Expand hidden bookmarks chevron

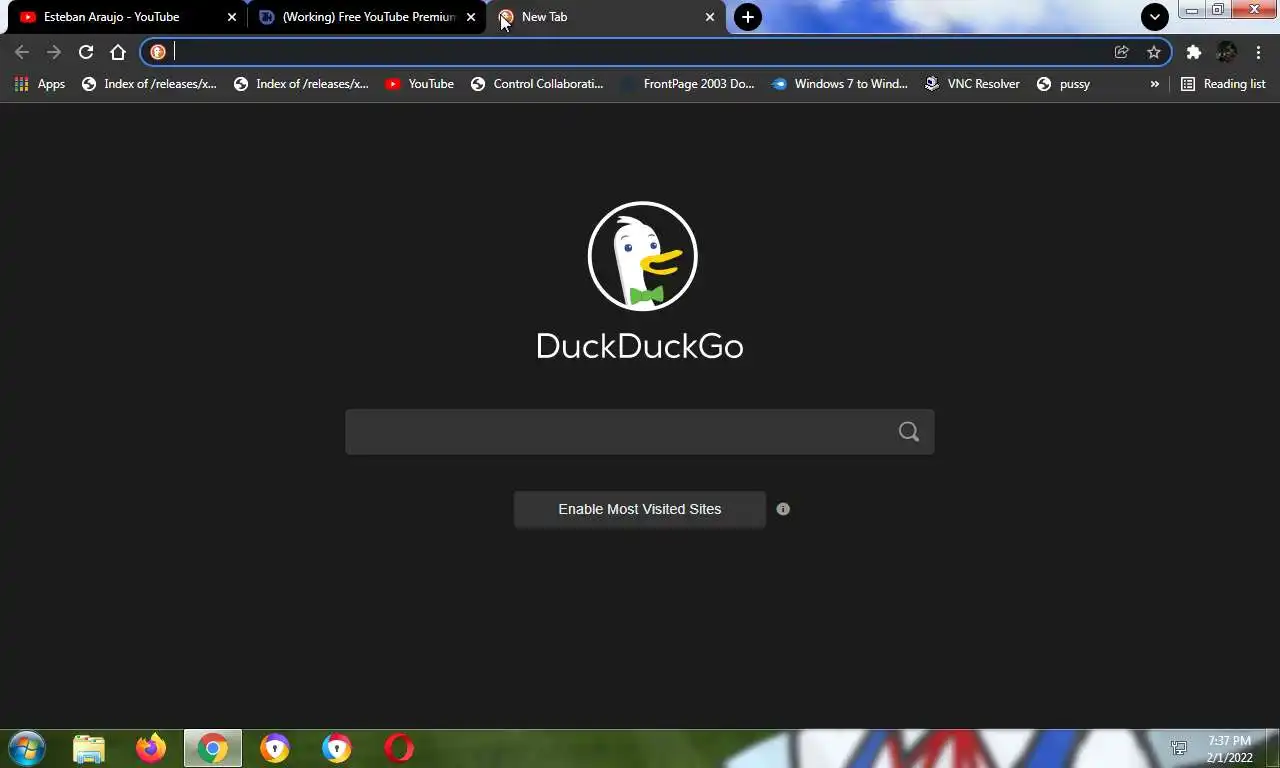coord(1155,84)
